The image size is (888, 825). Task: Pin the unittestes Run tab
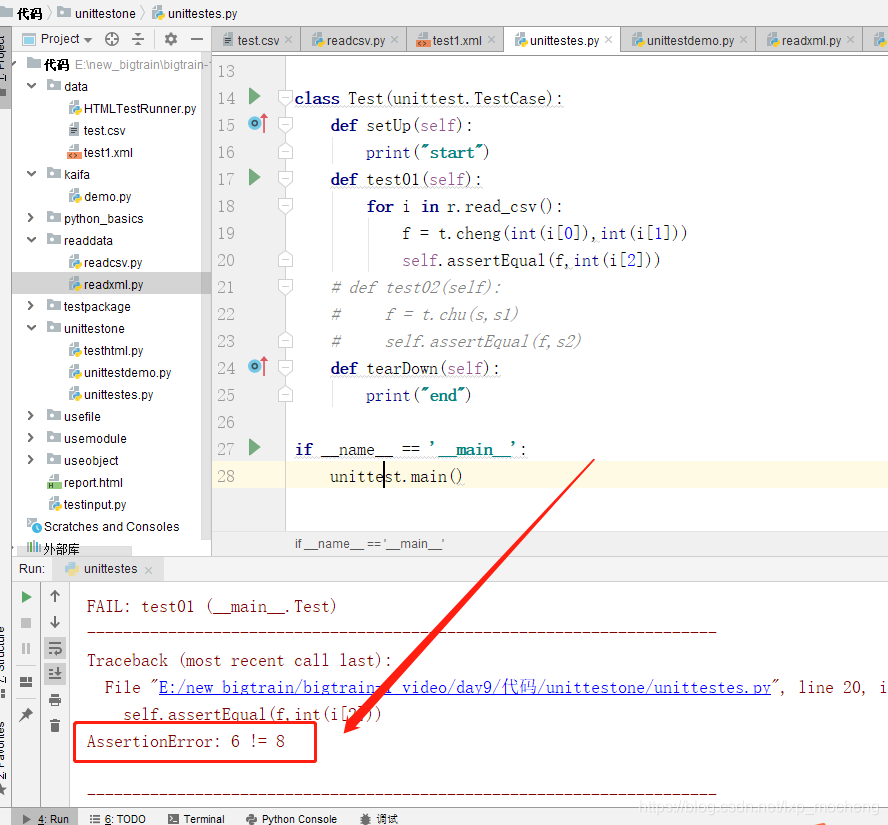[26, 715]
